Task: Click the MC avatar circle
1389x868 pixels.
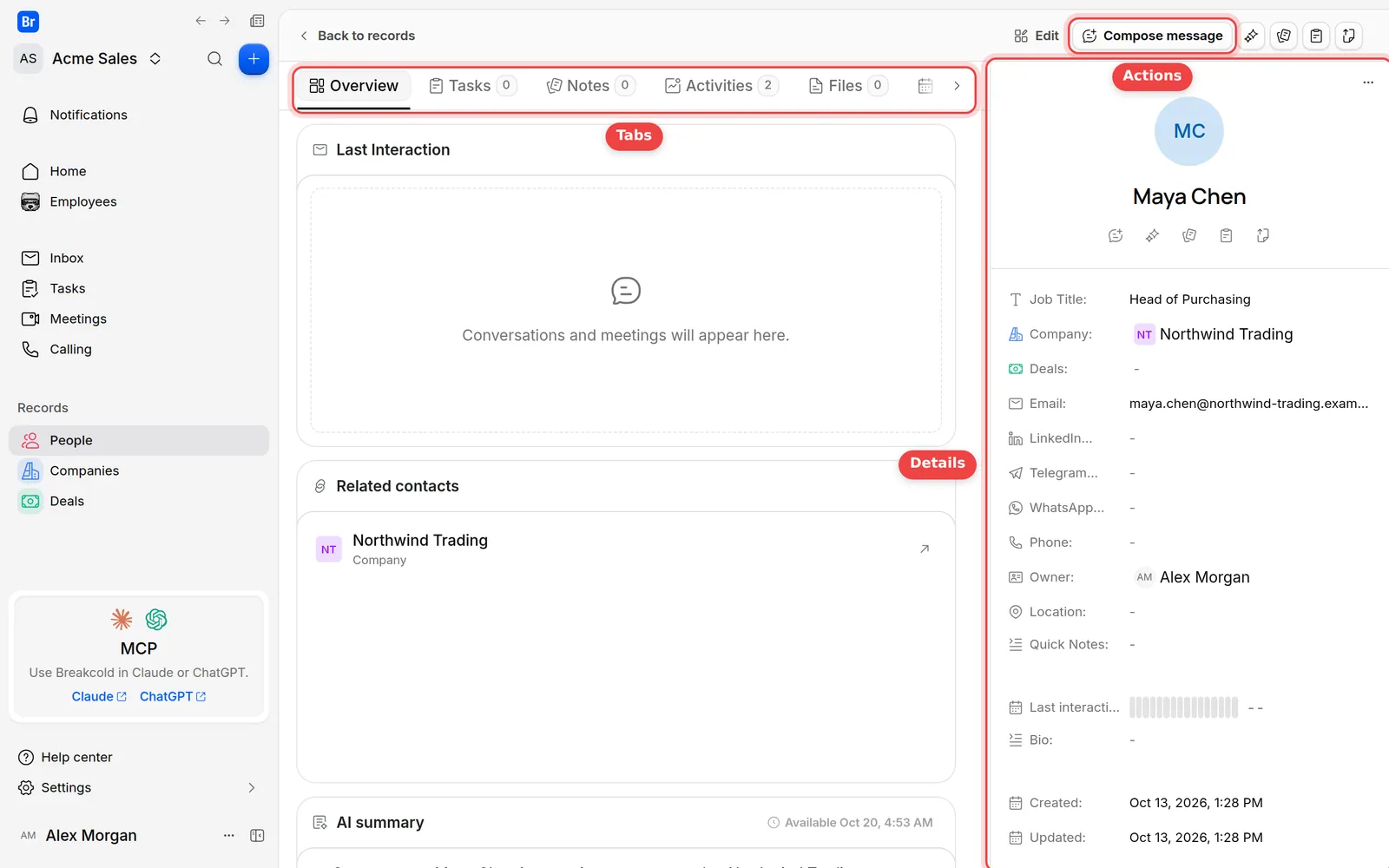Action: (1188, 131)
